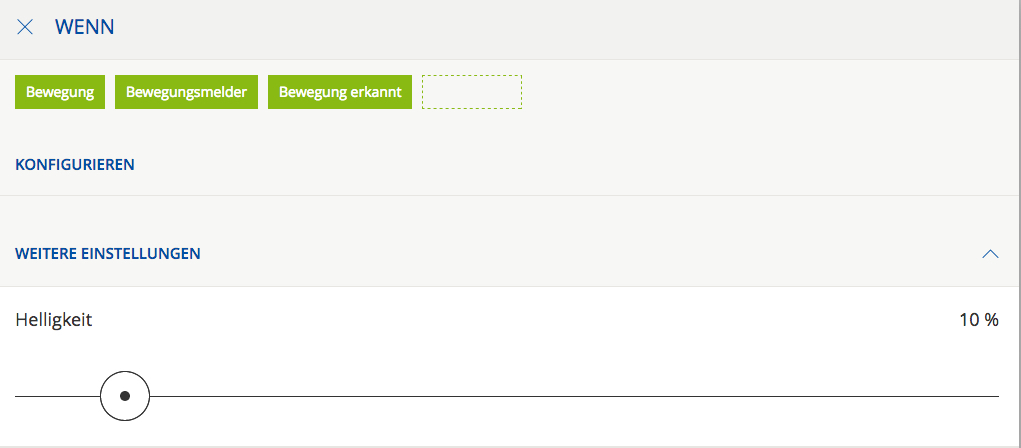The height and width of the screenshot is (448, 1021).
Task: Set Helligkeit to minimum at the track's left end
Action: point(17,396)
